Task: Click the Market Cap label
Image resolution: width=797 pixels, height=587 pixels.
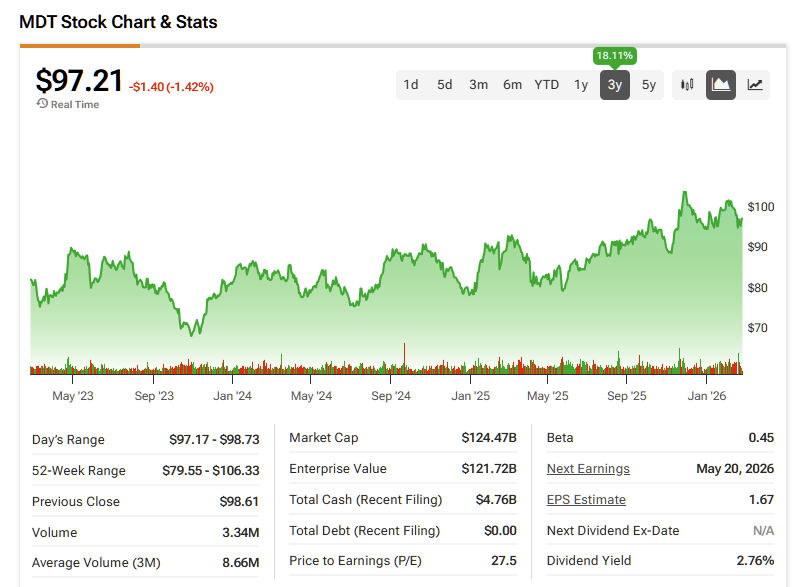Action: coord(324,438)
